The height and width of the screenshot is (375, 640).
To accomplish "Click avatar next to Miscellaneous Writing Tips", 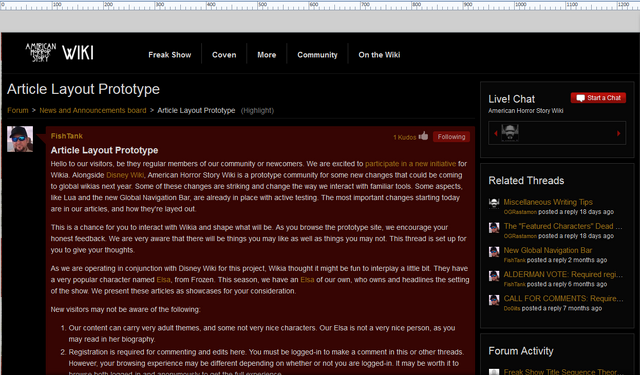I will pos(494,203).
